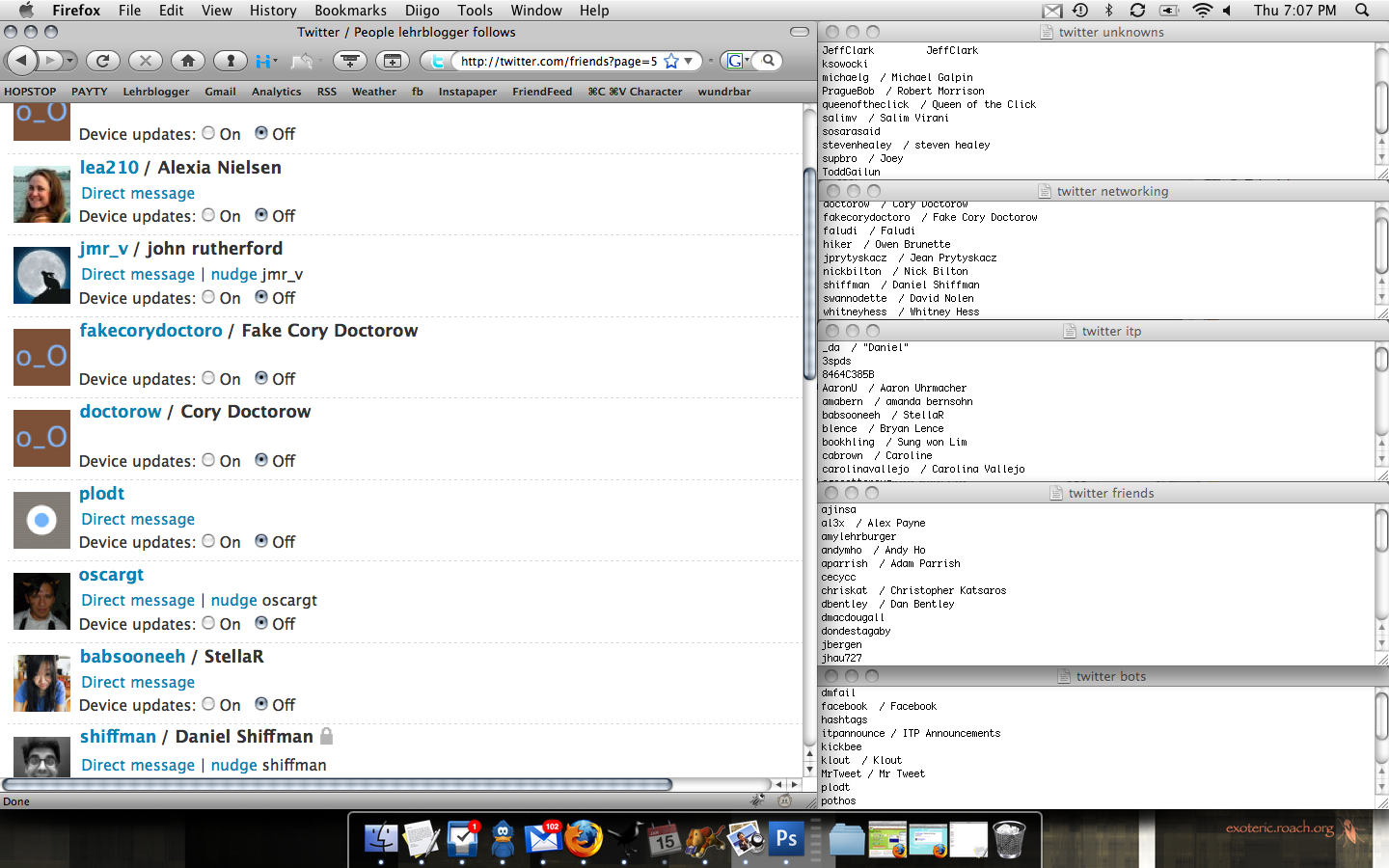This screenshot has width=1389, height=868.
Task: Open the fakecorydoctoro profile link
Action: [150, 330]
